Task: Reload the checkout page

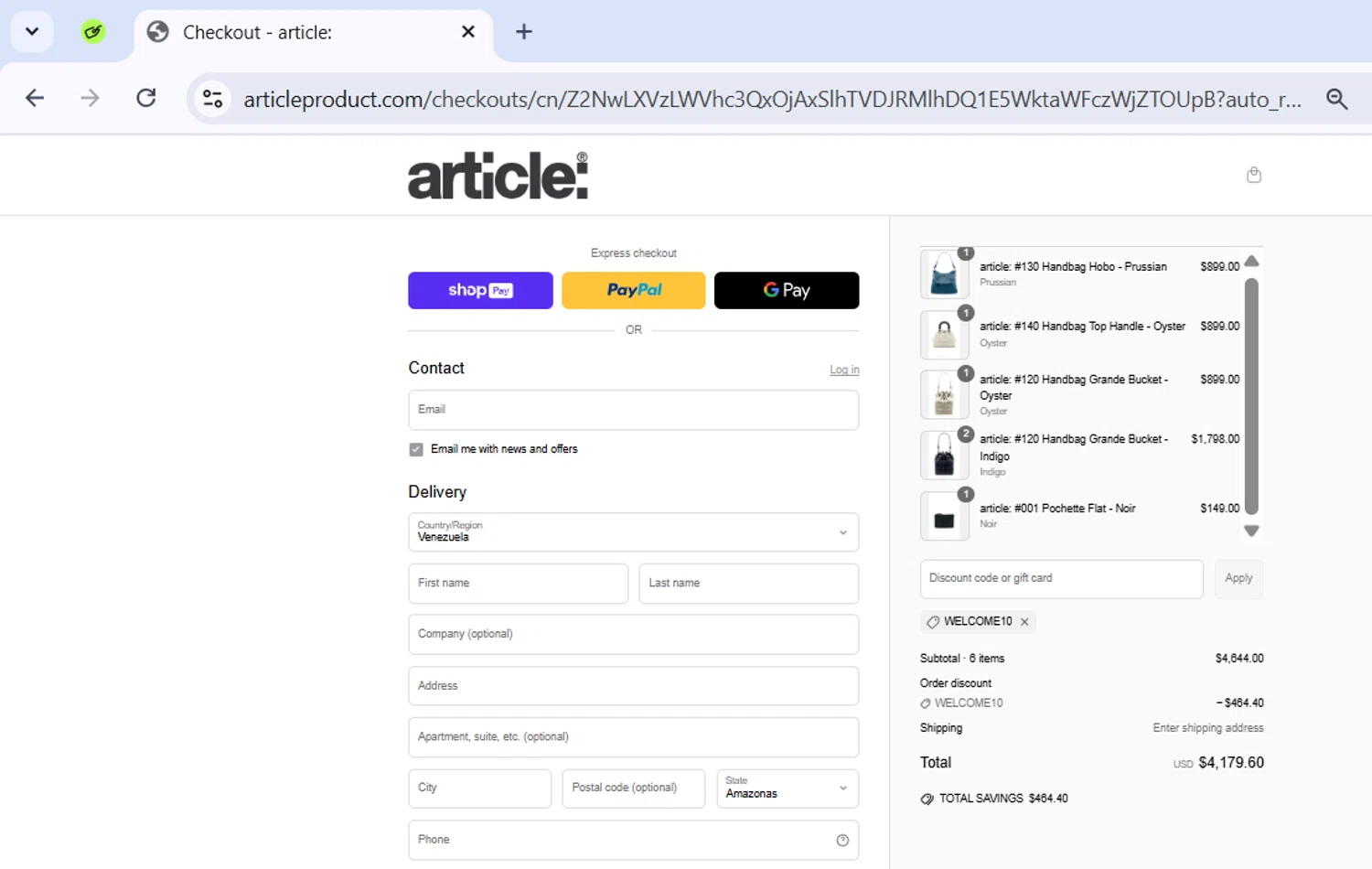Action: pyautogui.click(x=146, y=98)
